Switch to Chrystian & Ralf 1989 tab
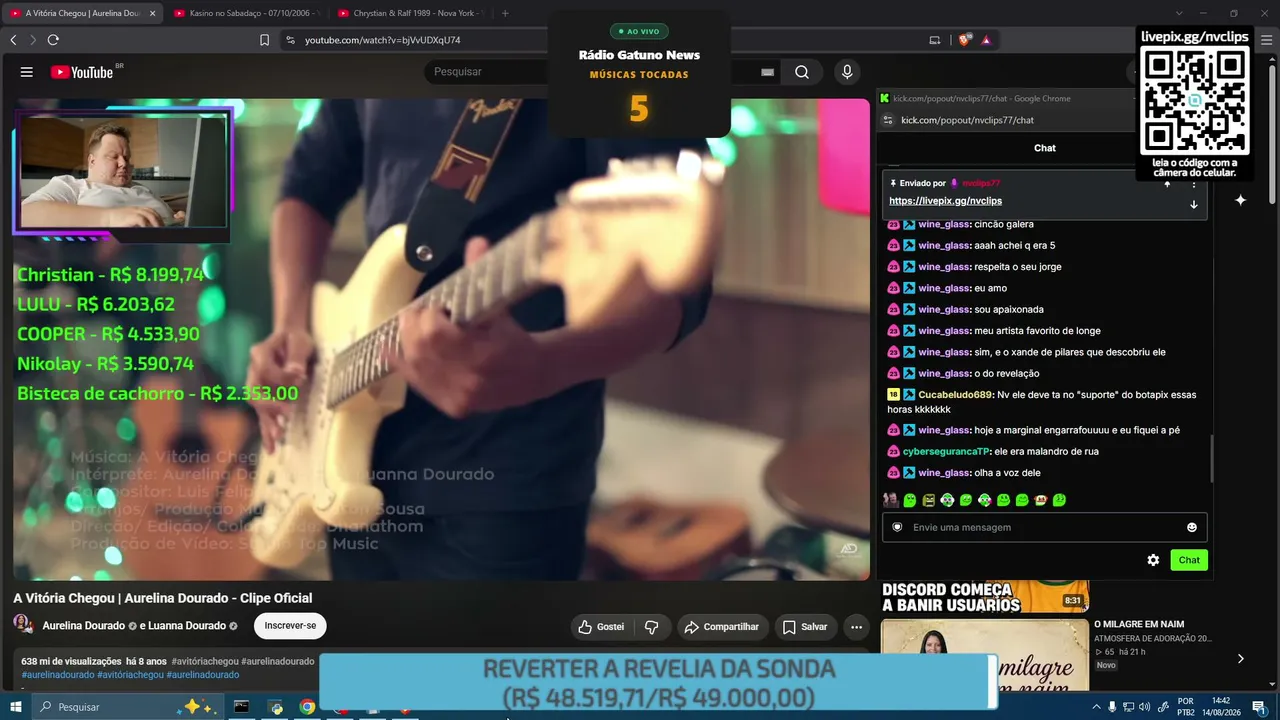 [410, 13]
